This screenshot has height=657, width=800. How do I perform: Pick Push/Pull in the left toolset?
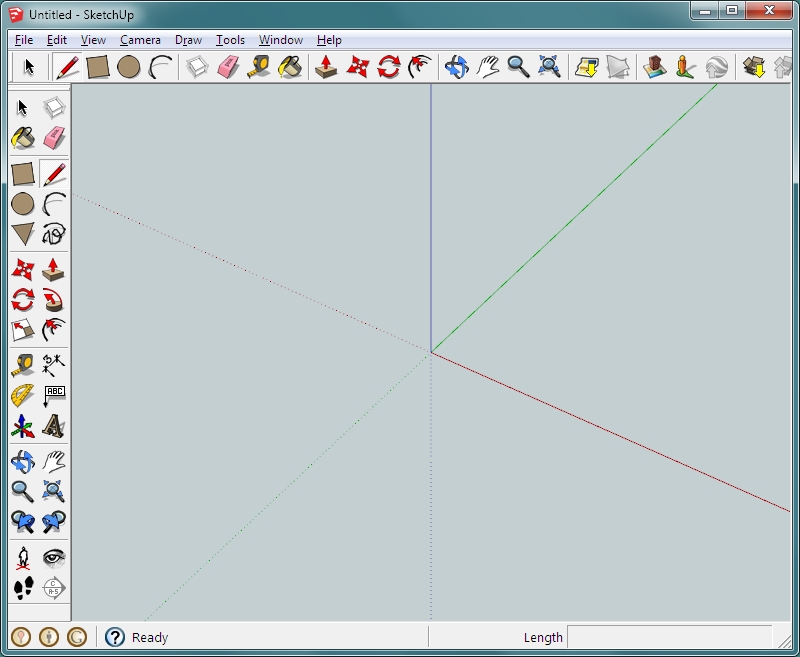coord(54,270)
